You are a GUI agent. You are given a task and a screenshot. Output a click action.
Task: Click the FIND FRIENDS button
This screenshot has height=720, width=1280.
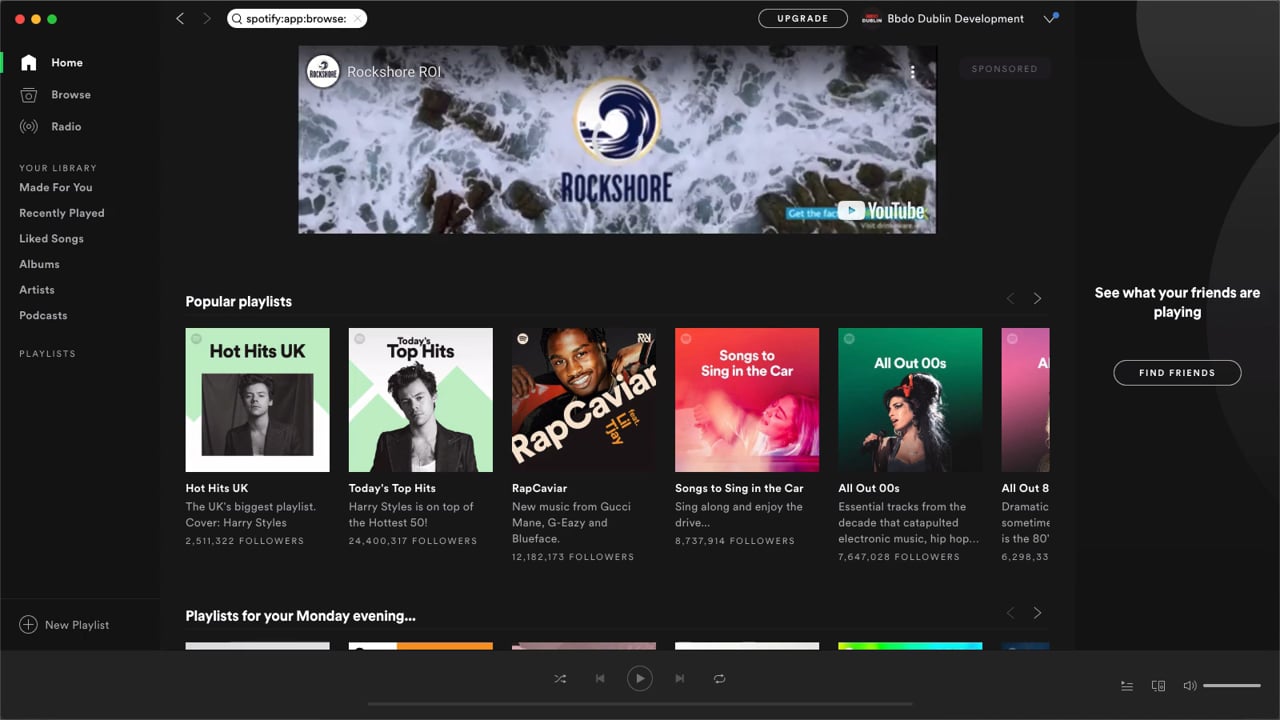1177,372
